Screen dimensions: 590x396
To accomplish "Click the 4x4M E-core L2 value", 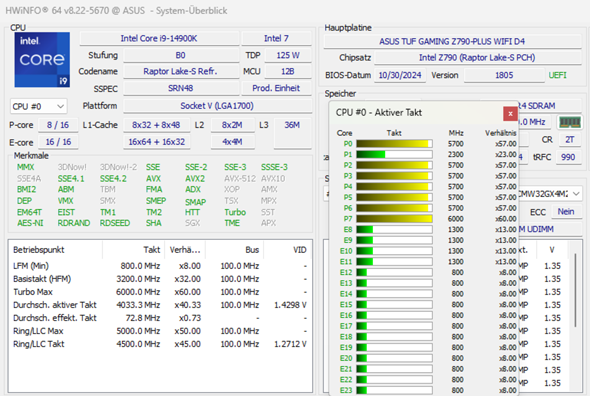I will 232,142.
